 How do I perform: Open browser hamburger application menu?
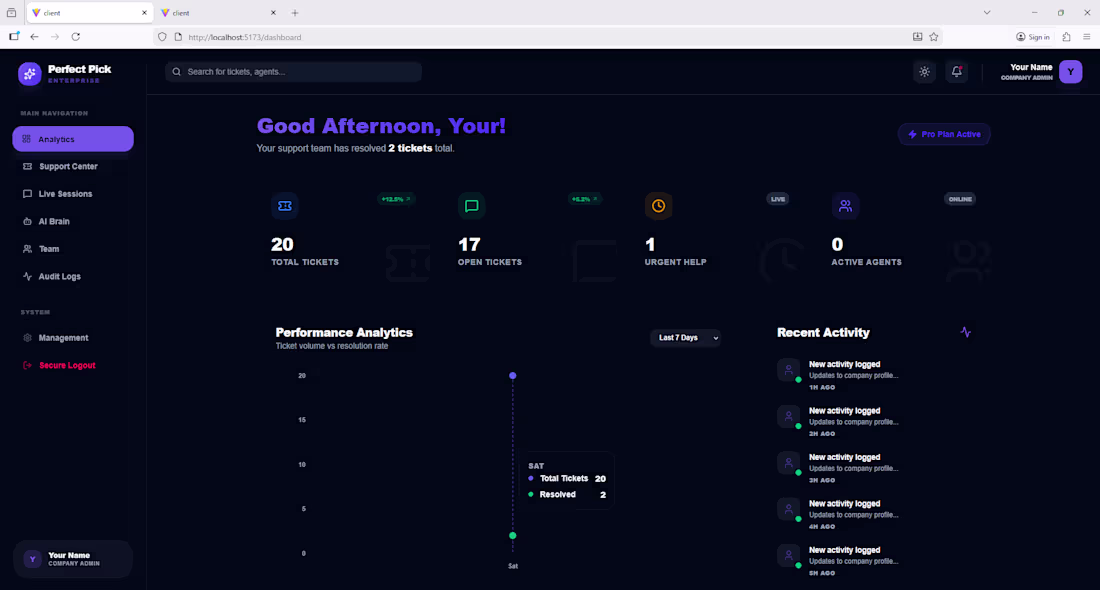1087,36
